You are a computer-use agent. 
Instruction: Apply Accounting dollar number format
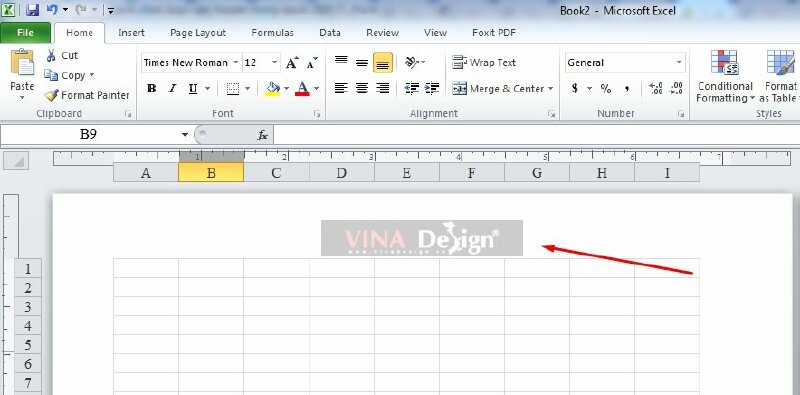pyautogui.click(x=574, y=88)
